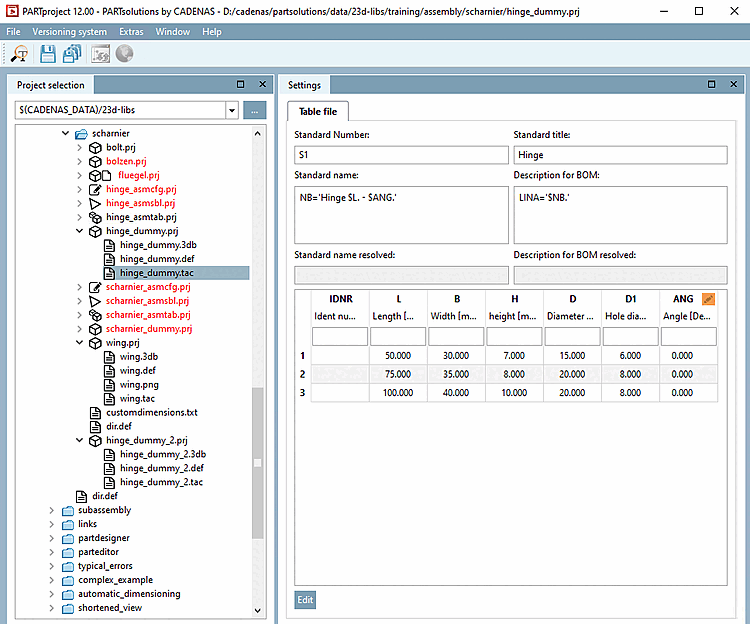Collapse the scharnier folder
This screenshot has width=750, height=624.
(66, 133)
